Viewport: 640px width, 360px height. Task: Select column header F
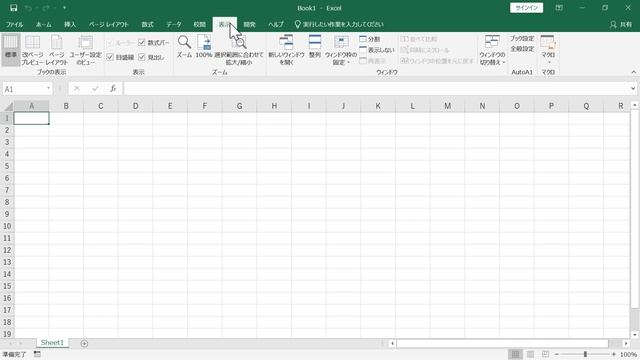(x=204, y=106)
